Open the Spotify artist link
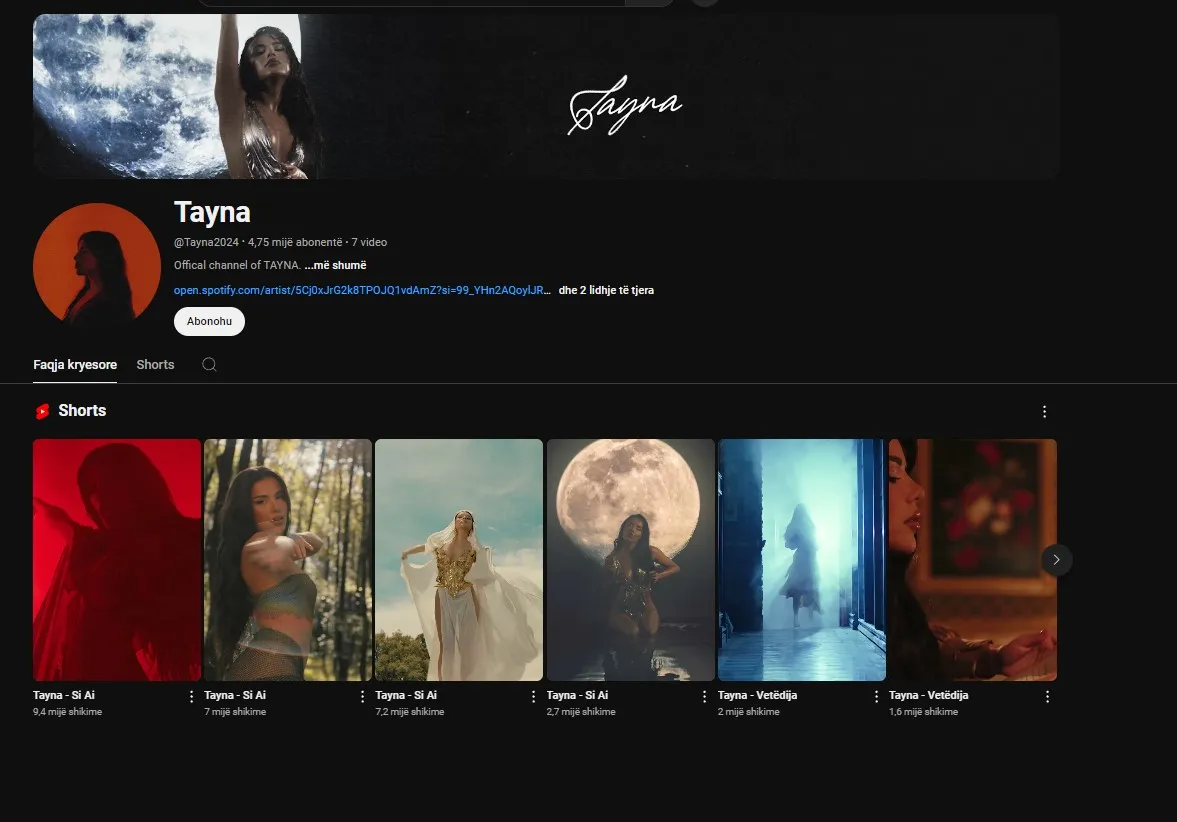The width and height of the screenshot is (1177, 822). point(362,290)
